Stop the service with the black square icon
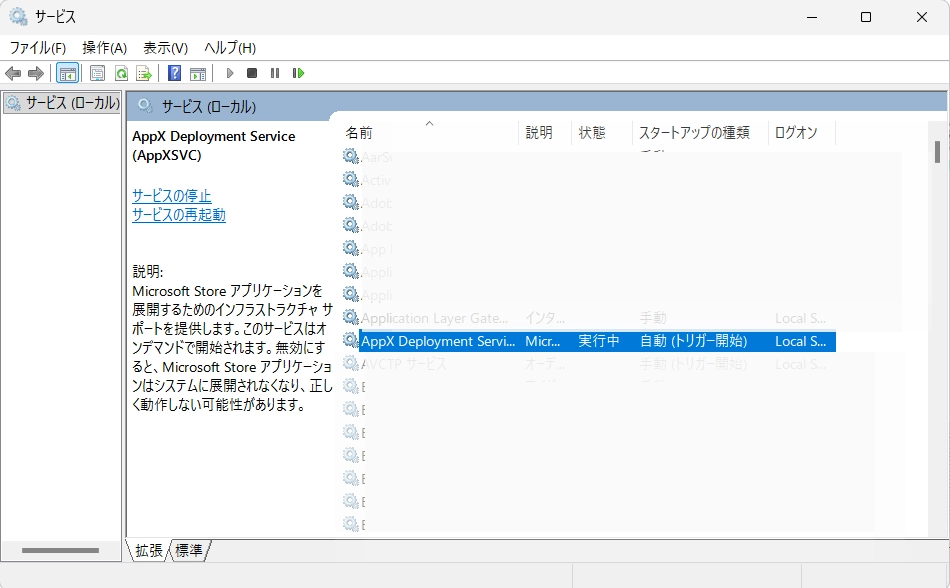The image size is (950, 588). (x=251, y=72)
